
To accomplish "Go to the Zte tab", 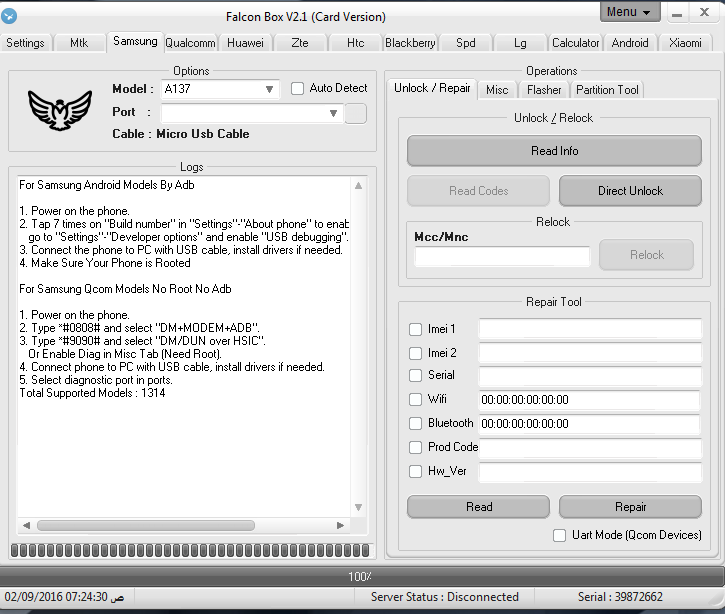I will 300,43.
